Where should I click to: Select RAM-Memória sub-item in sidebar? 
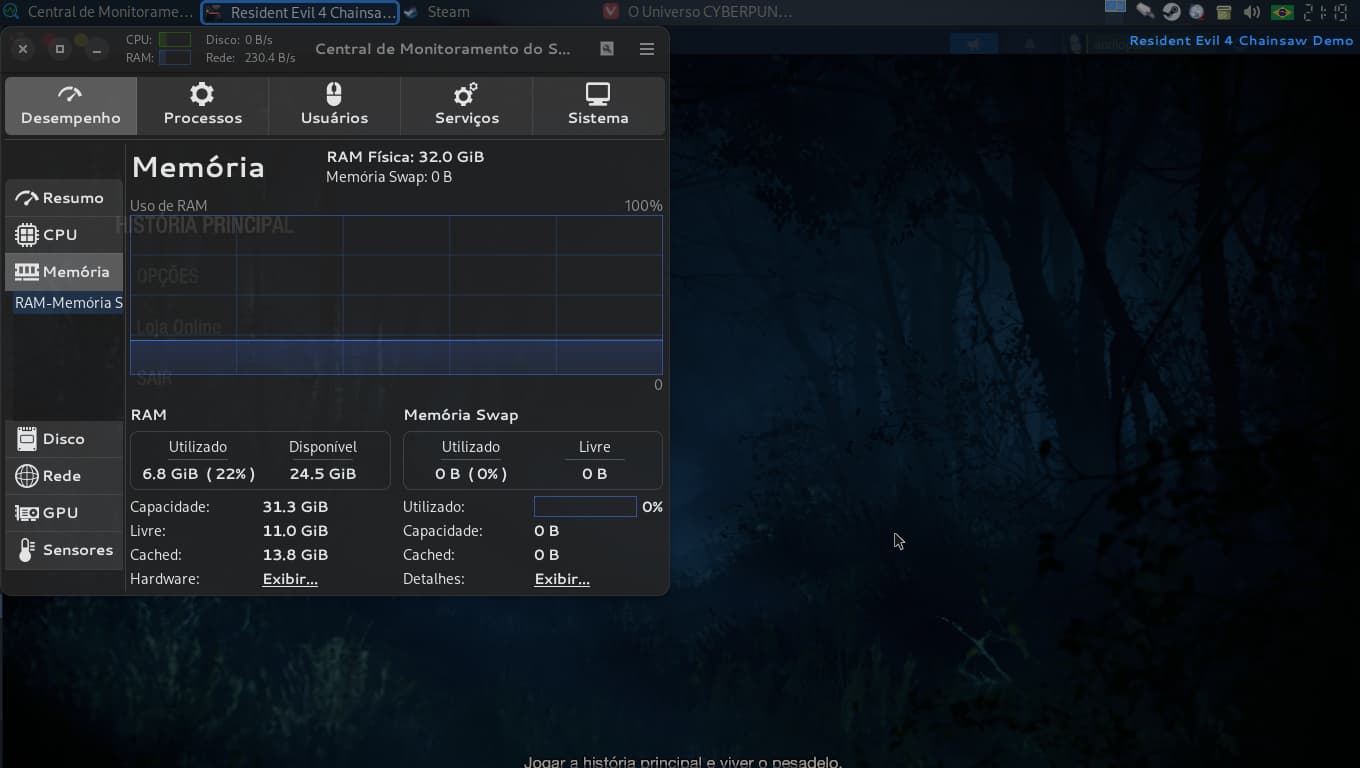click(x=68, y=303)
